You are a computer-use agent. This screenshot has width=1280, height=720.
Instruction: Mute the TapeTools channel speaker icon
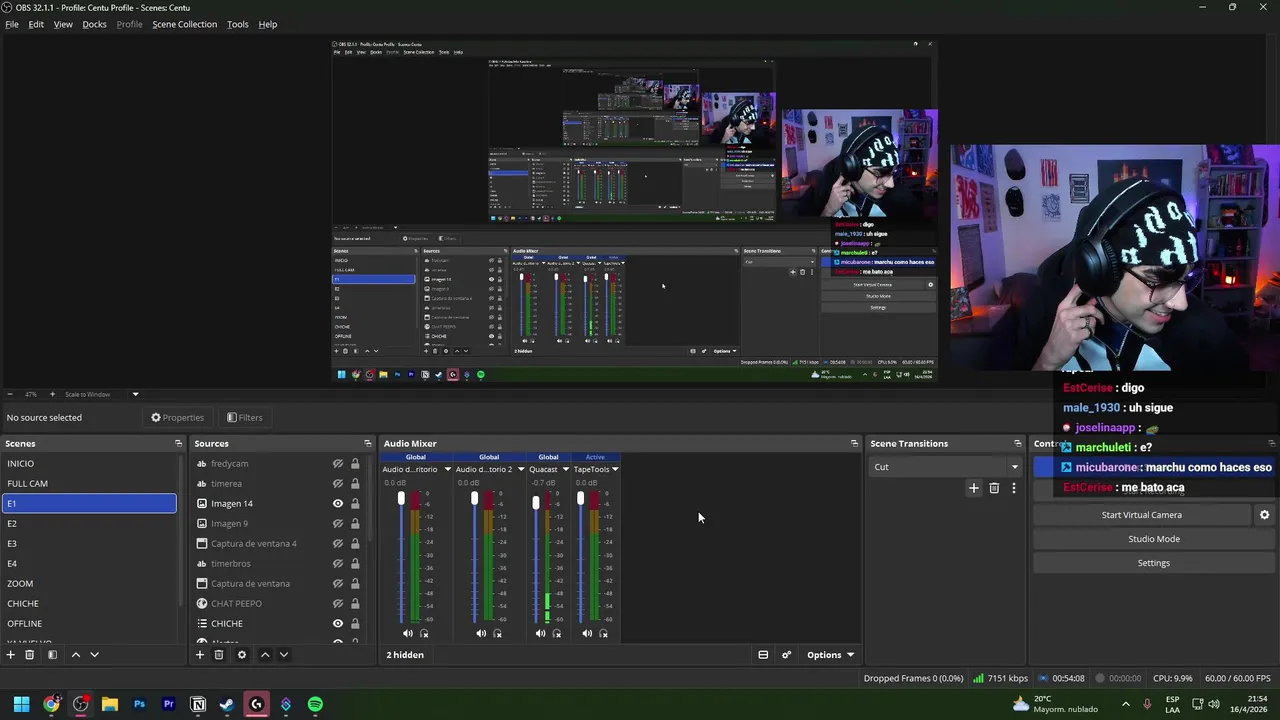(x=587, y=633)
